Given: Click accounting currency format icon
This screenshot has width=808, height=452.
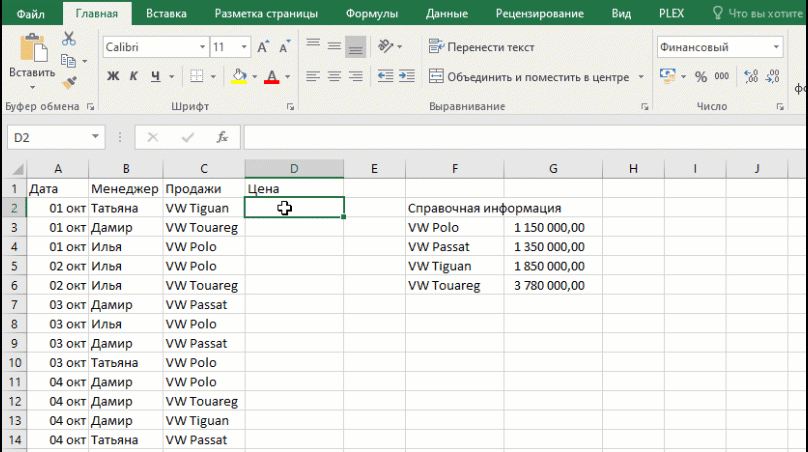Looking at the screenshot, I should pyautogui.click(x=667, y=76).
